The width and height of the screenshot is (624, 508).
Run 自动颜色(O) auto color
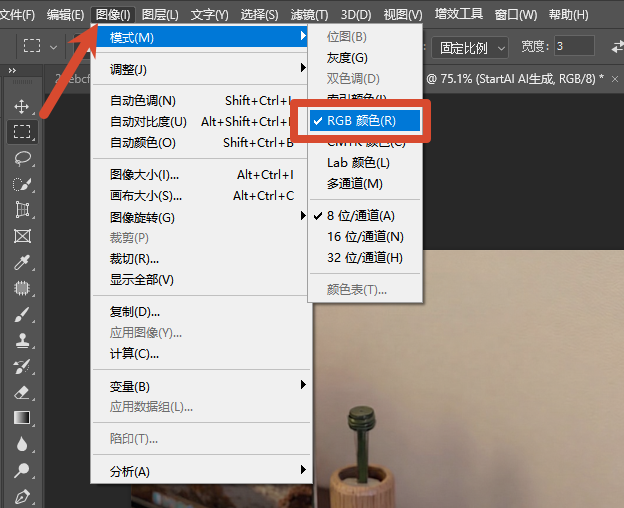click(x=201, y=142)
